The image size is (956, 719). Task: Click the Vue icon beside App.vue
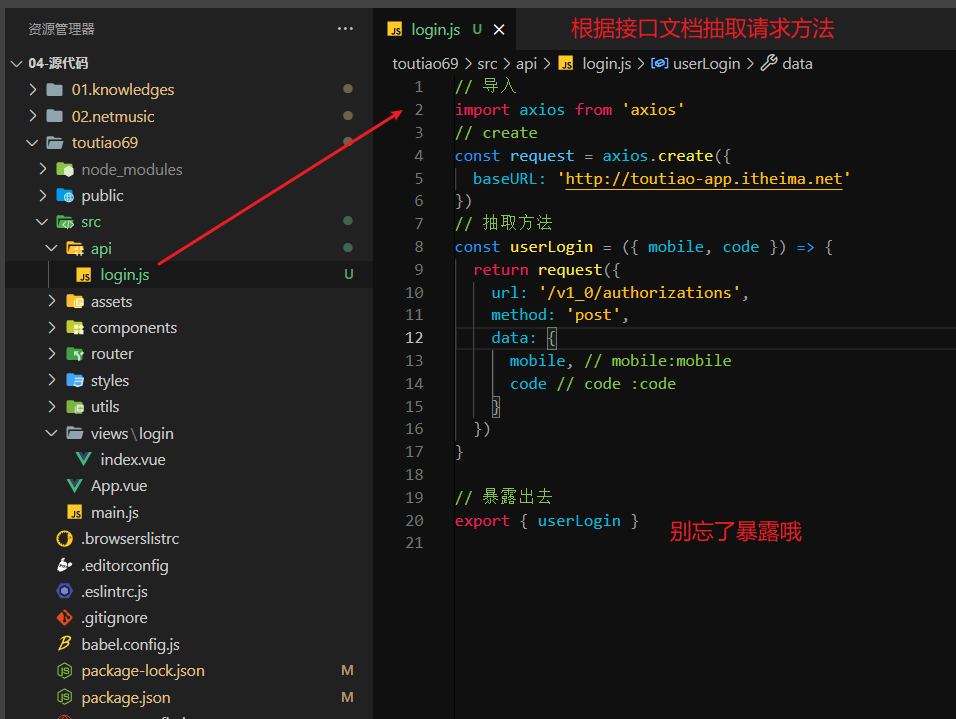pyautogui.click(x=74, y=485)
